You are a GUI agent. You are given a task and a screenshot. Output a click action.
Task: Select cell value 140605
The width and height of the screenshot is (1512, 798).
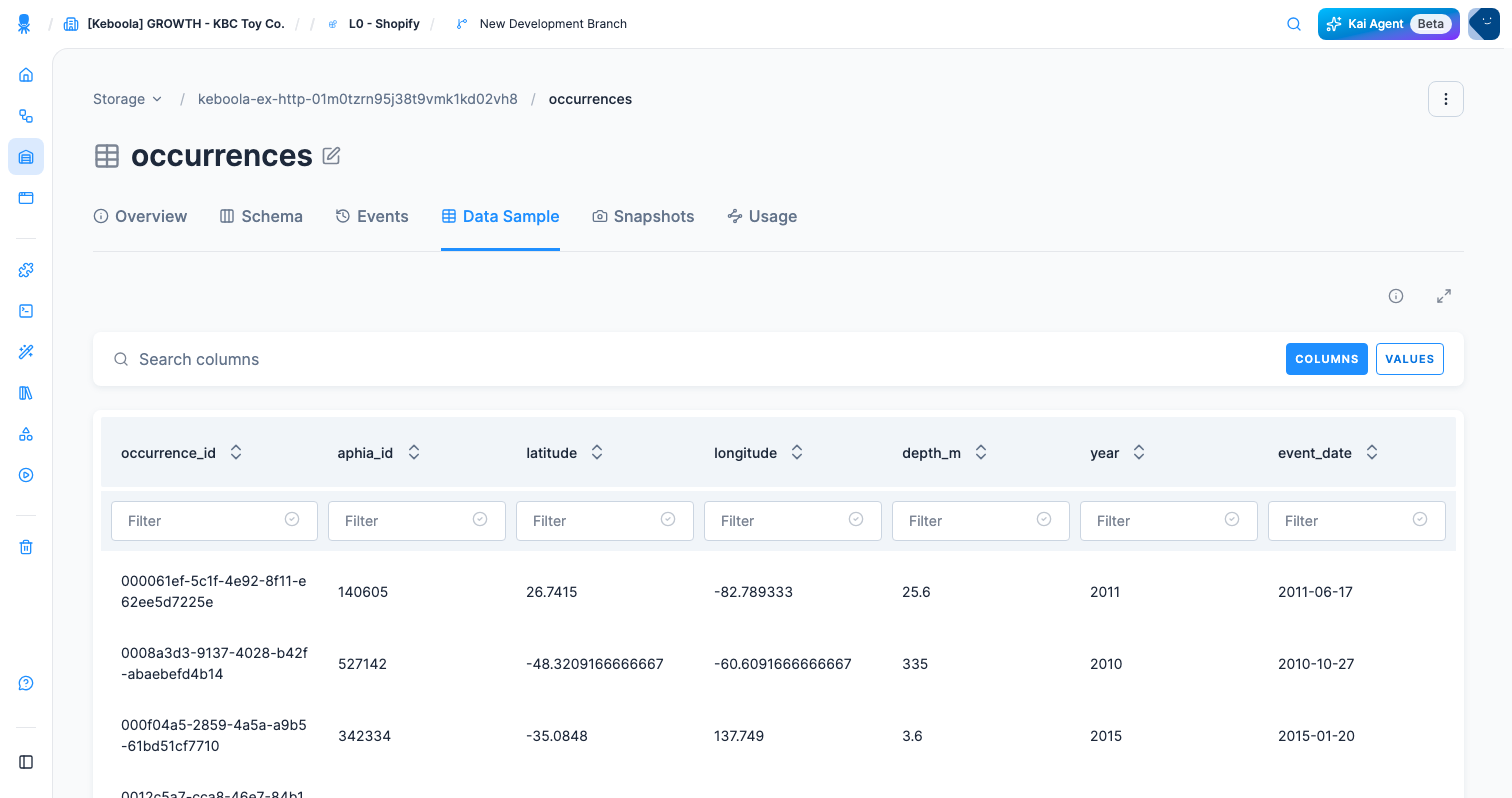[x=363, y=592]
